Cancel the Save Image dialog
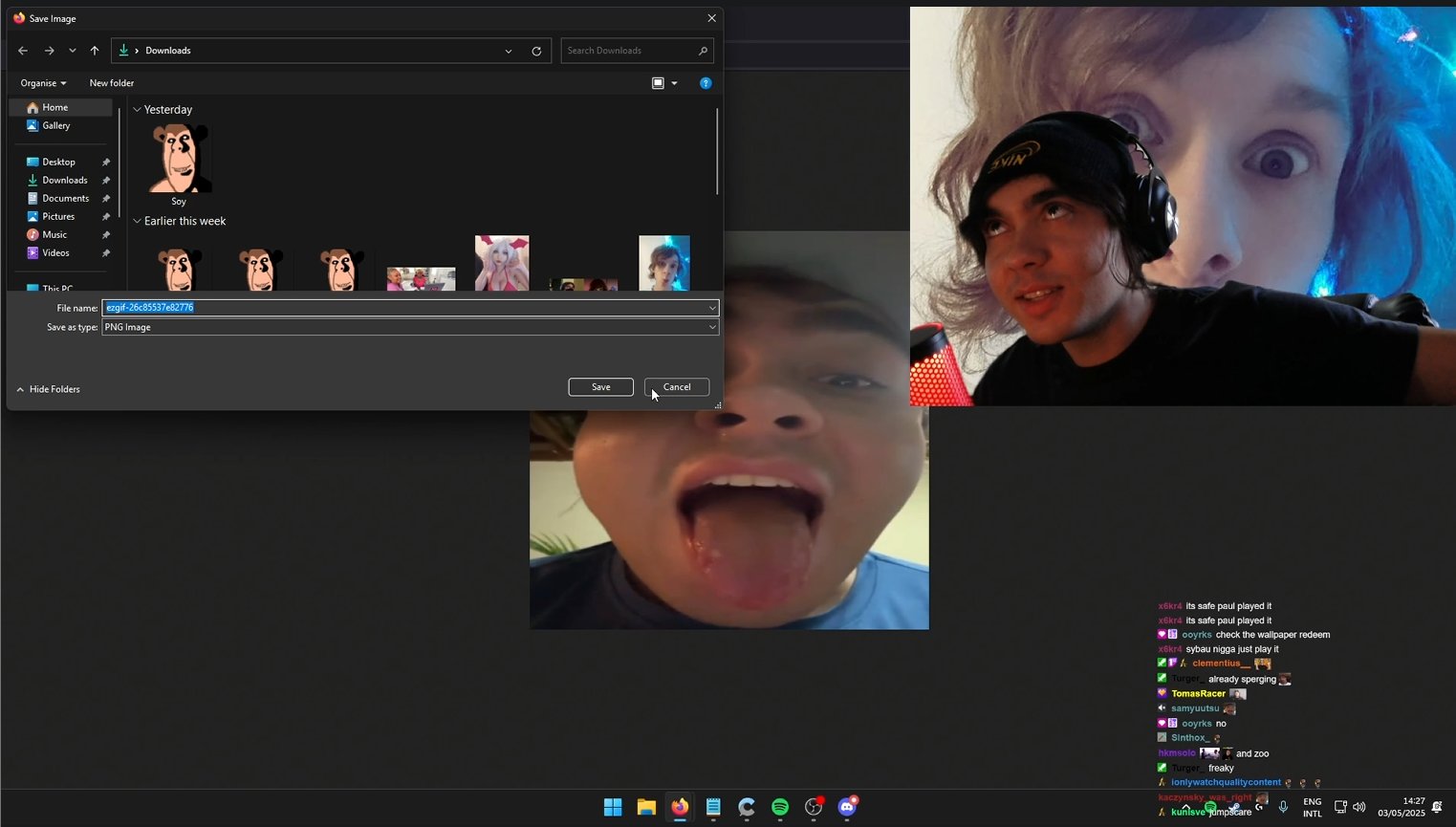The height and width of the screenshot is (827, 1456). [677, 387]
